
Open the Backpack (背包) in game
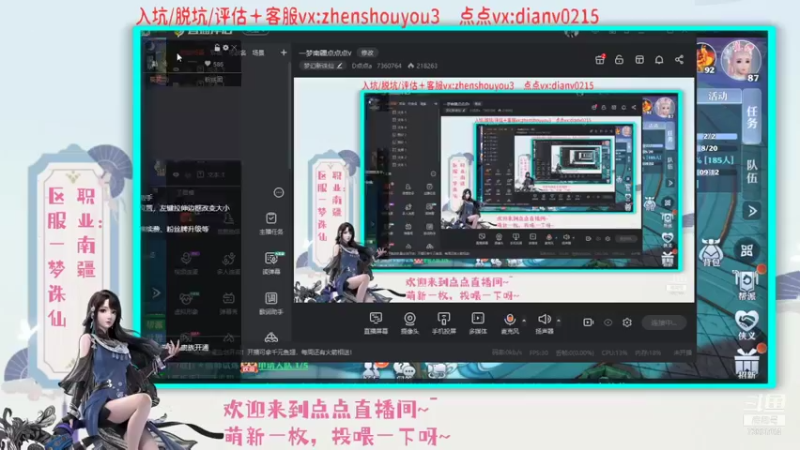coord(711,253)
